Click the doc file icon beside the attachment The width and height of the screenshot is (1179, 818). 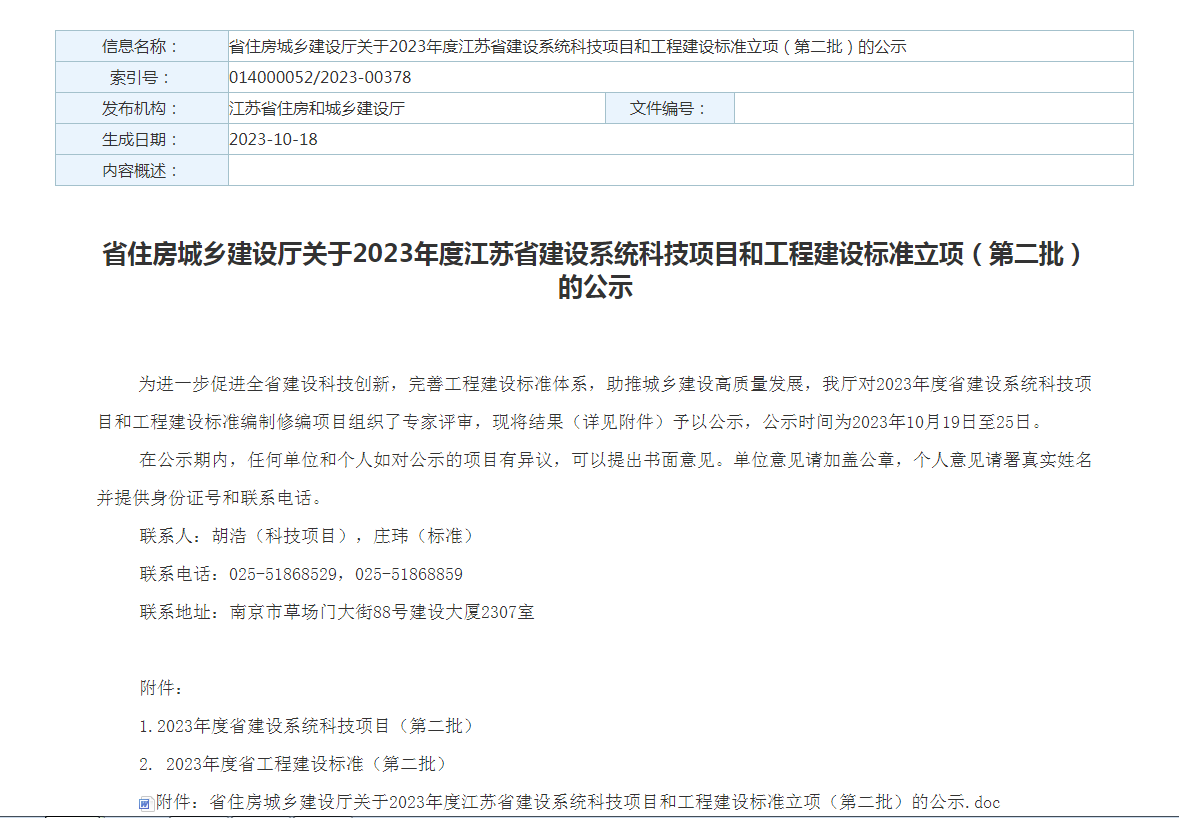tap(145, 803)
